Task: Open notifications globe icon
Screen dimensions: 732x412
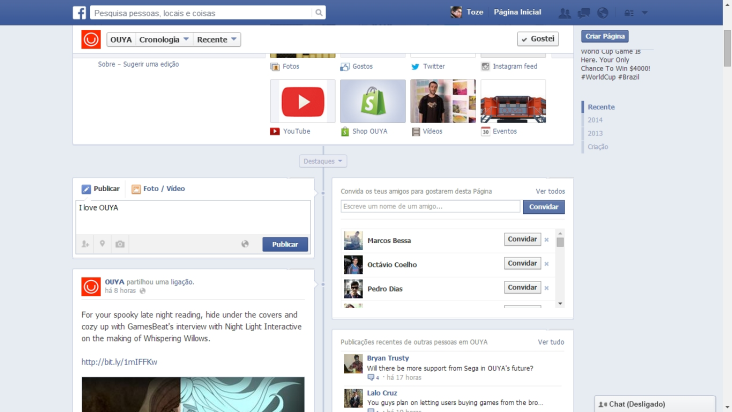Action: pyautogui.click(x=603, y=13)
